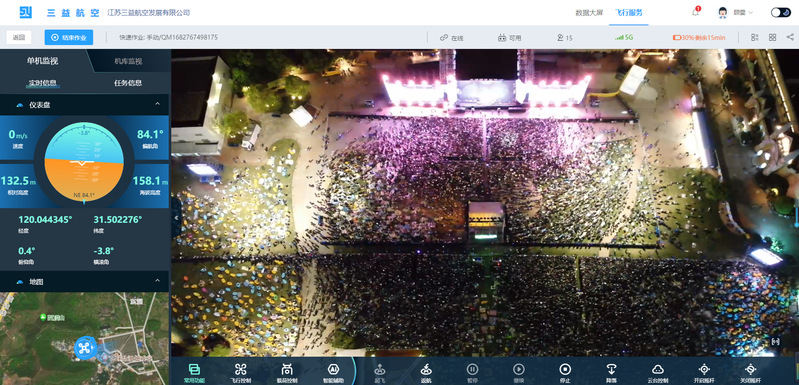Select the 智能辅助 AI assist icon
The width and height of the screenshot is (799, 385).
333,370
